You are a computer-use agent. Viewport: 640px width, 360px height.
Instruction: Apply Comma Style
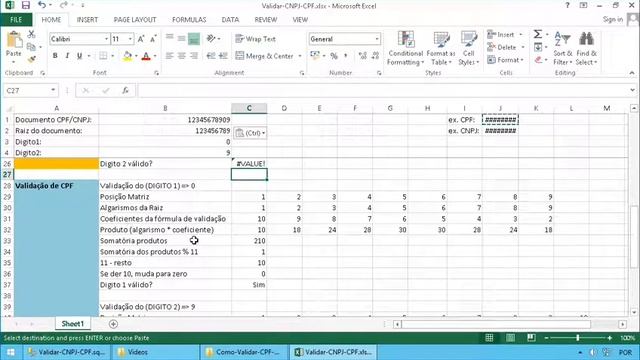346,56
